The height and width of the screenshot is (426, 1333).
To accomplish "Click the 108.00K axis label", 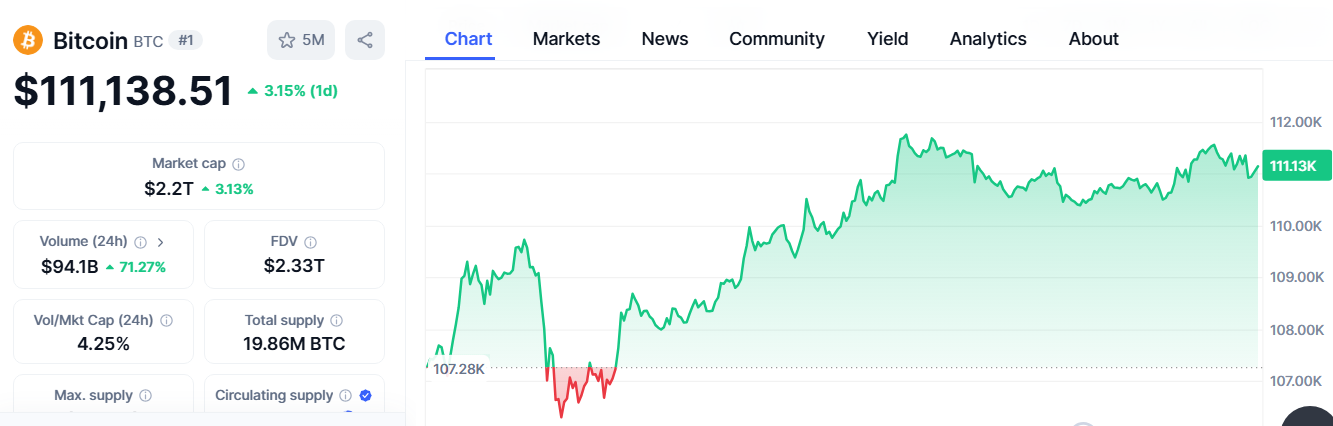I will (1295, 330).
